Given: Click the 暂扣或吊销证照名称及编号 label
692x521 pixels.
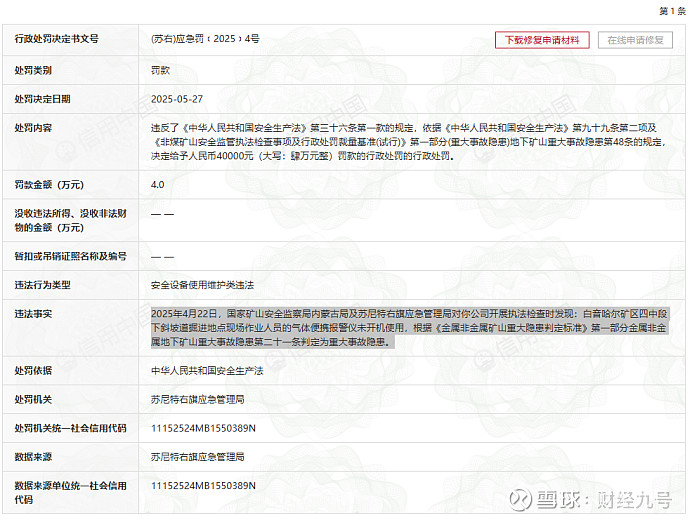Looking at the screenshot, I should tap(71, 256).
